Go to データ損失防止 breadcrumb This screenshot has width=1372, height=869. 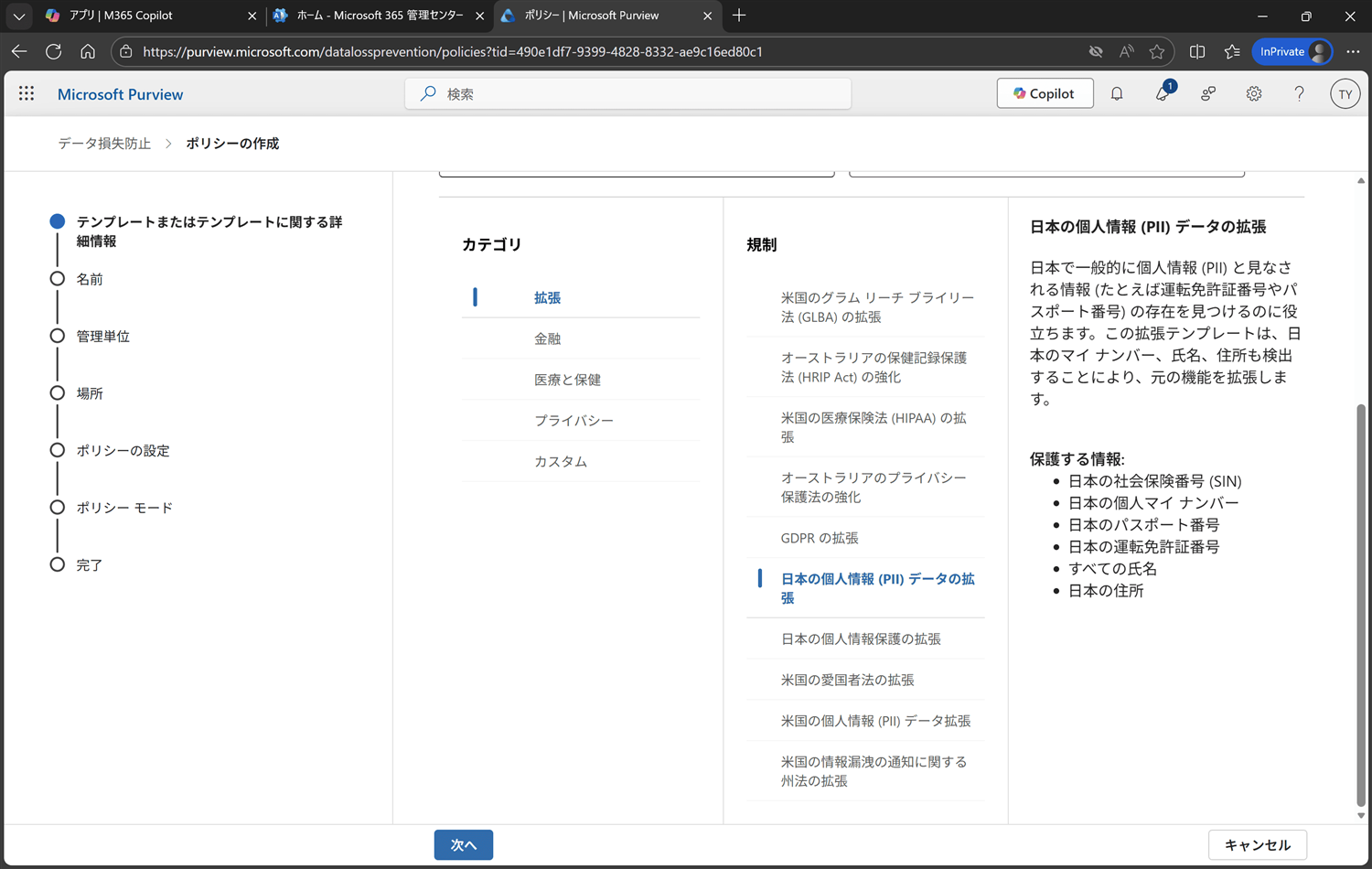point(104,144)
